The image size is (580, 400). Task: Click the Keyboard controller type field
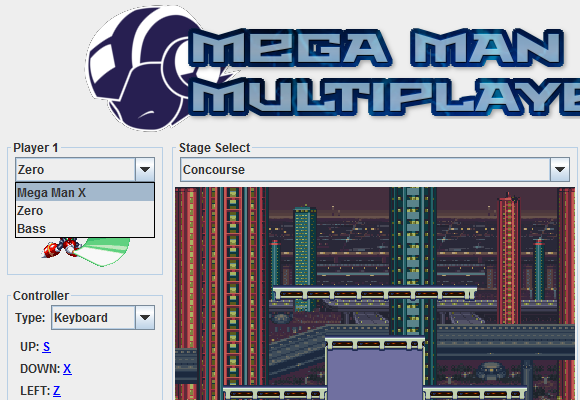pyautogui.click(x=103, y=317)
